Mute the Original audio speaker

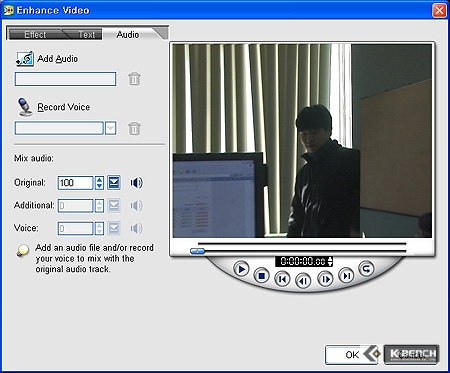click(x=136, y=183)
